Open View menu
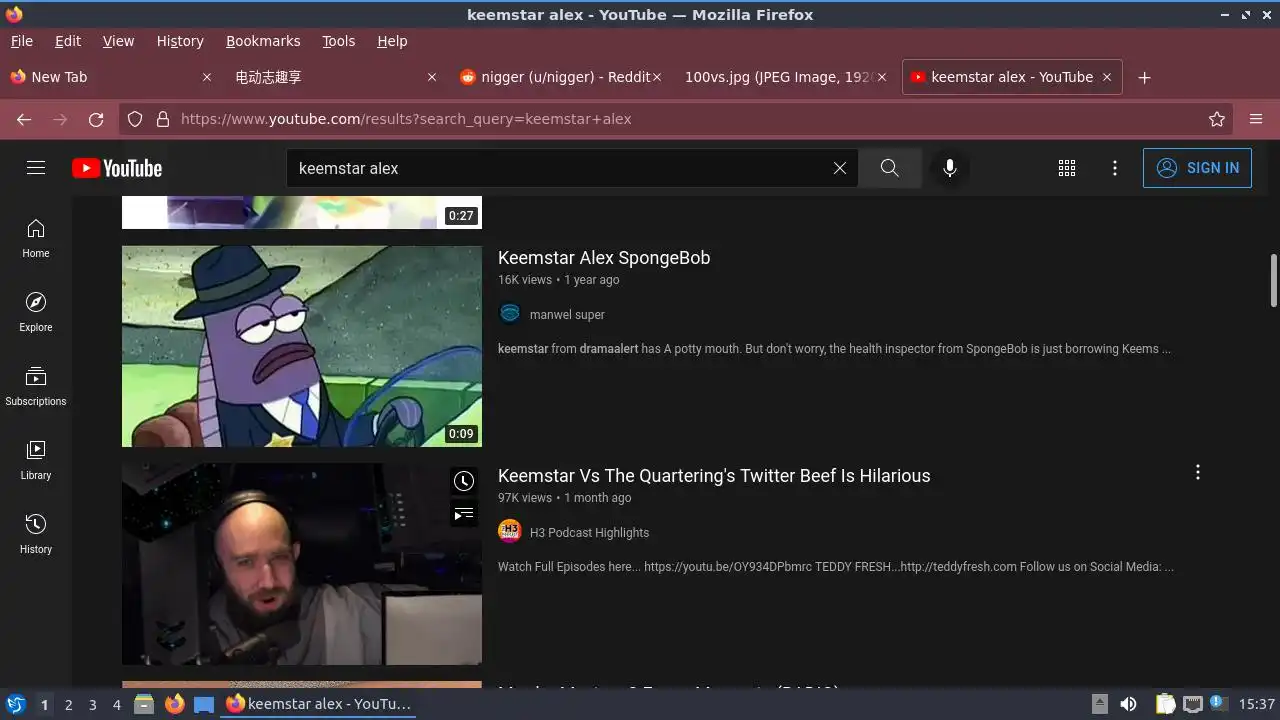This screenshot has height=720, width=1280. coord(118,41)
